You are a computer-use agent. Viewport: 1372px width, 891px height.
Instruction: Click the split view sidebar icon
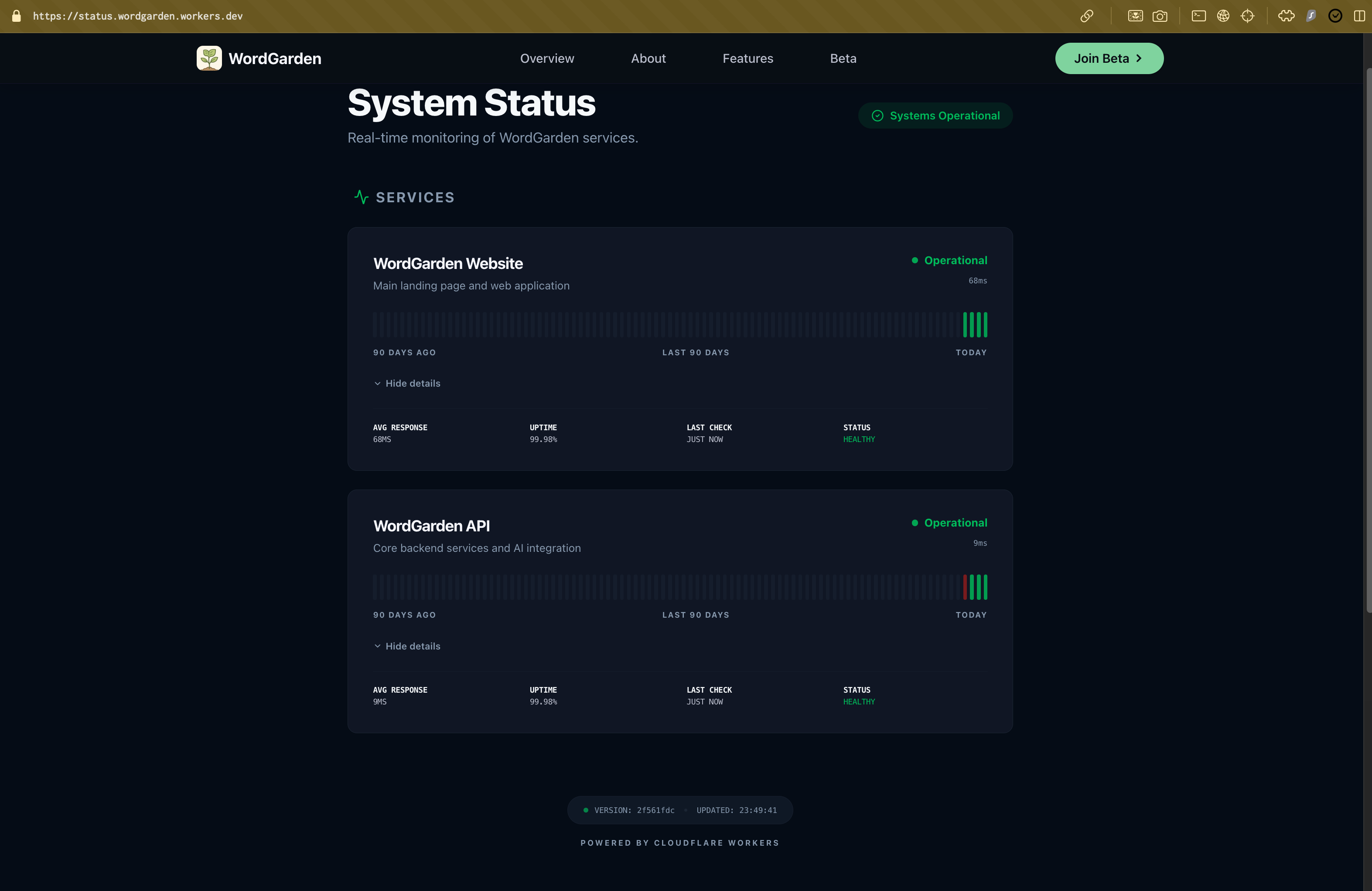[1359, 16]
